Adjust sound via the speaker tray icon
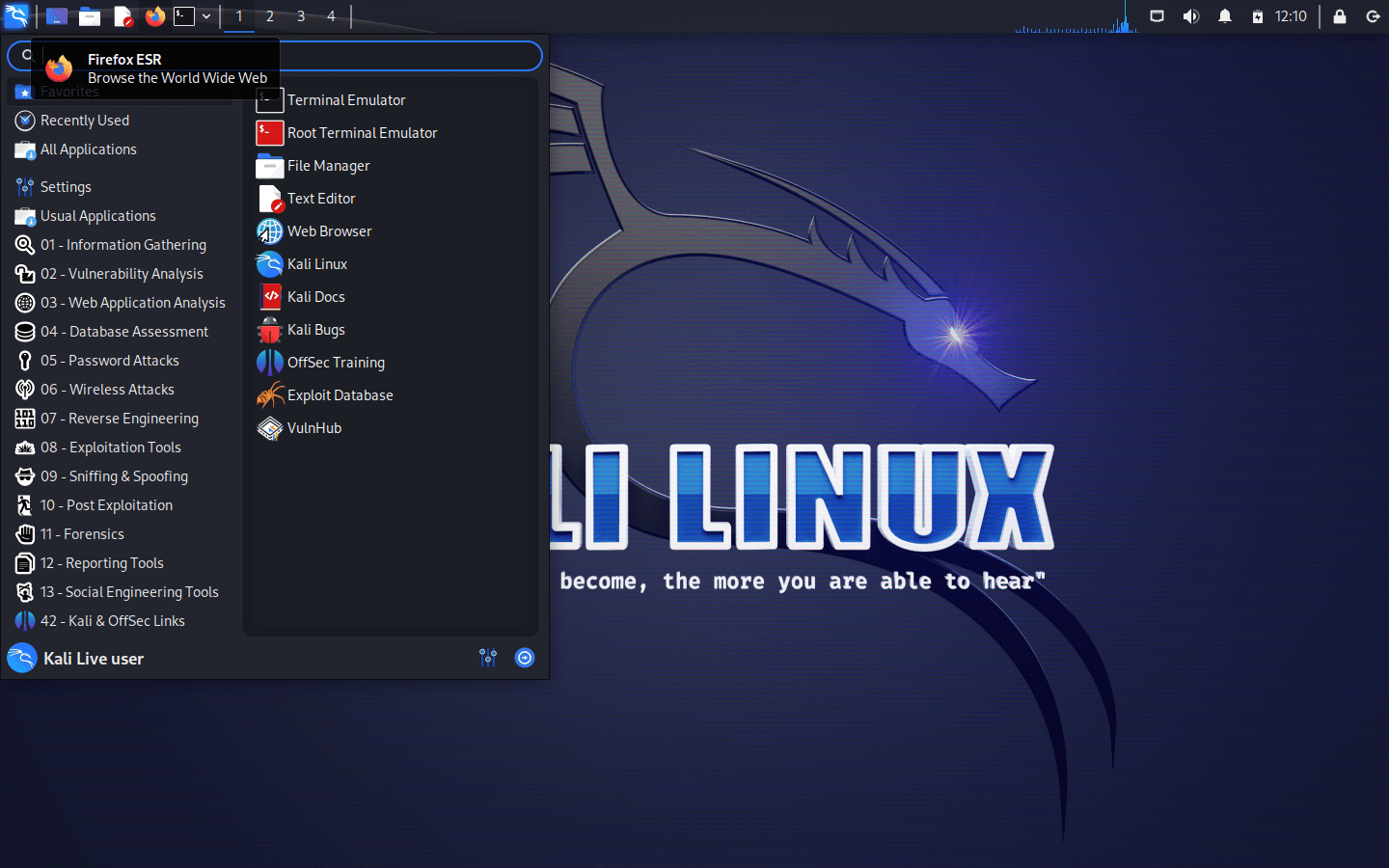Viewport: 1389px width, 868px height. coord(1191,16)
